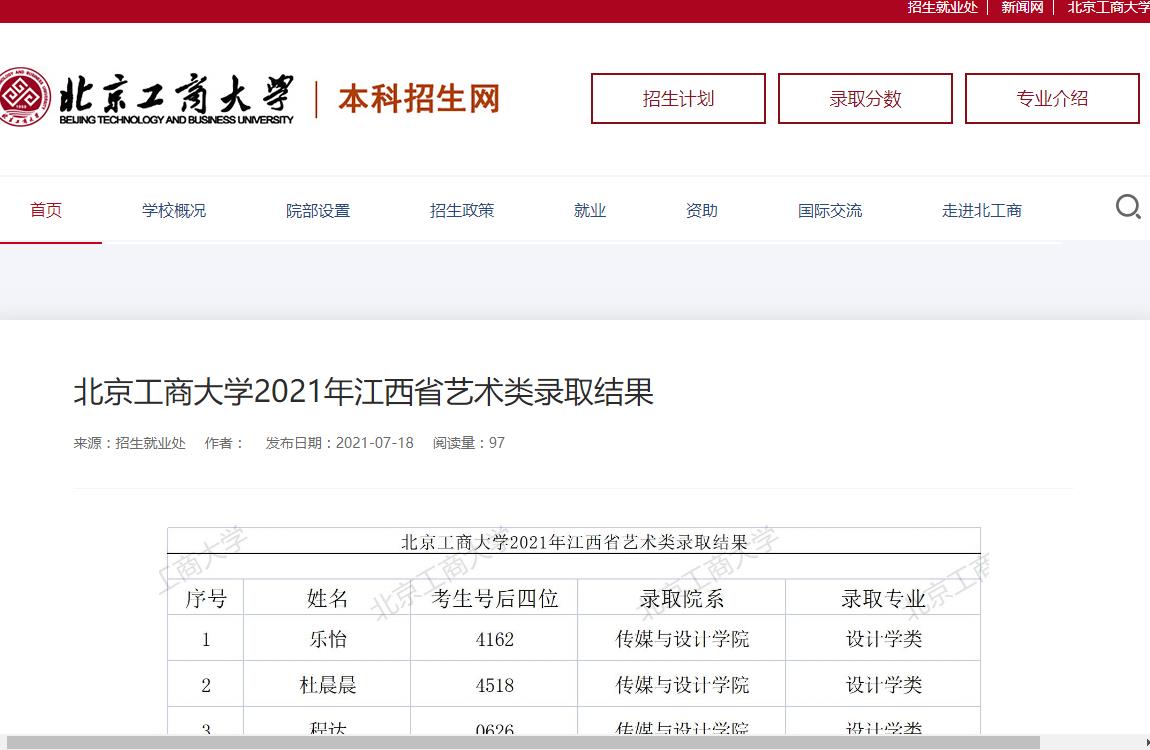
Task: Click 本科招生网 site title
Action: point(419,98)
